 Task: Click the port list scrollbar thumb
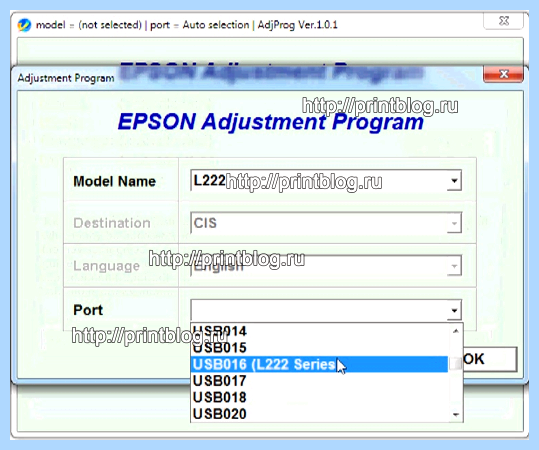point(456,364)
